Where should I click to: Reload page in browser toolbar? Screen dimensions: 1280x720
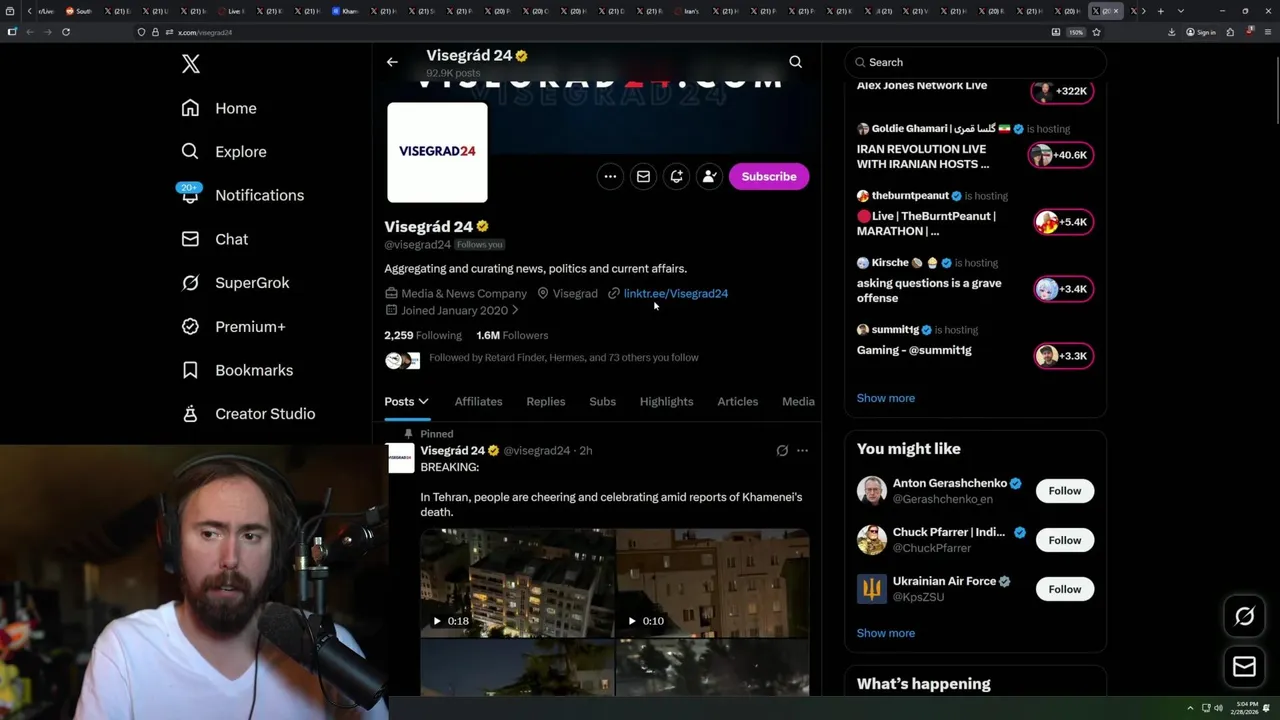(66, 32)
